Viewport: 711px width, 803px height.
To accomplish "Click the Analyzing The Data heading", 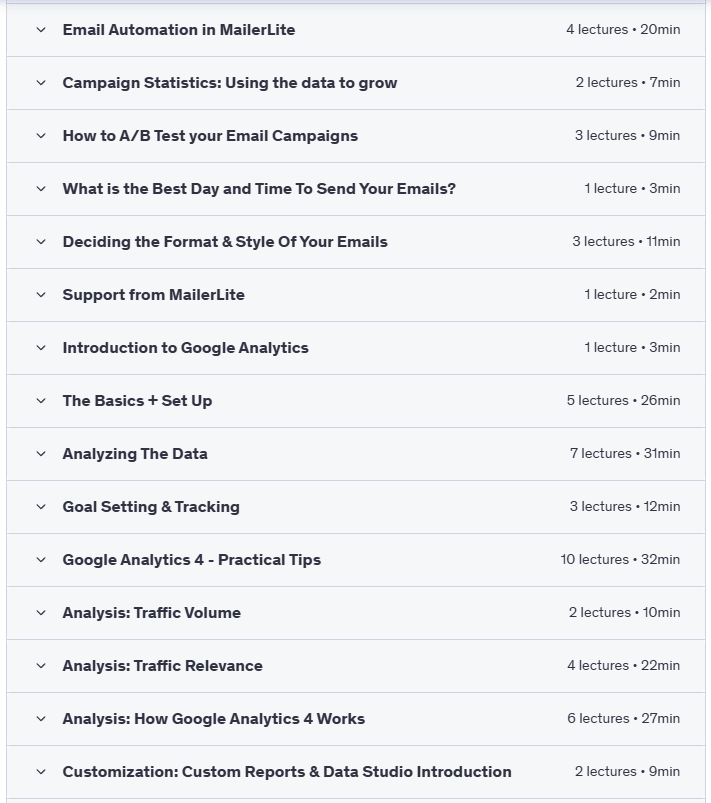I will (x=135, y=454).
